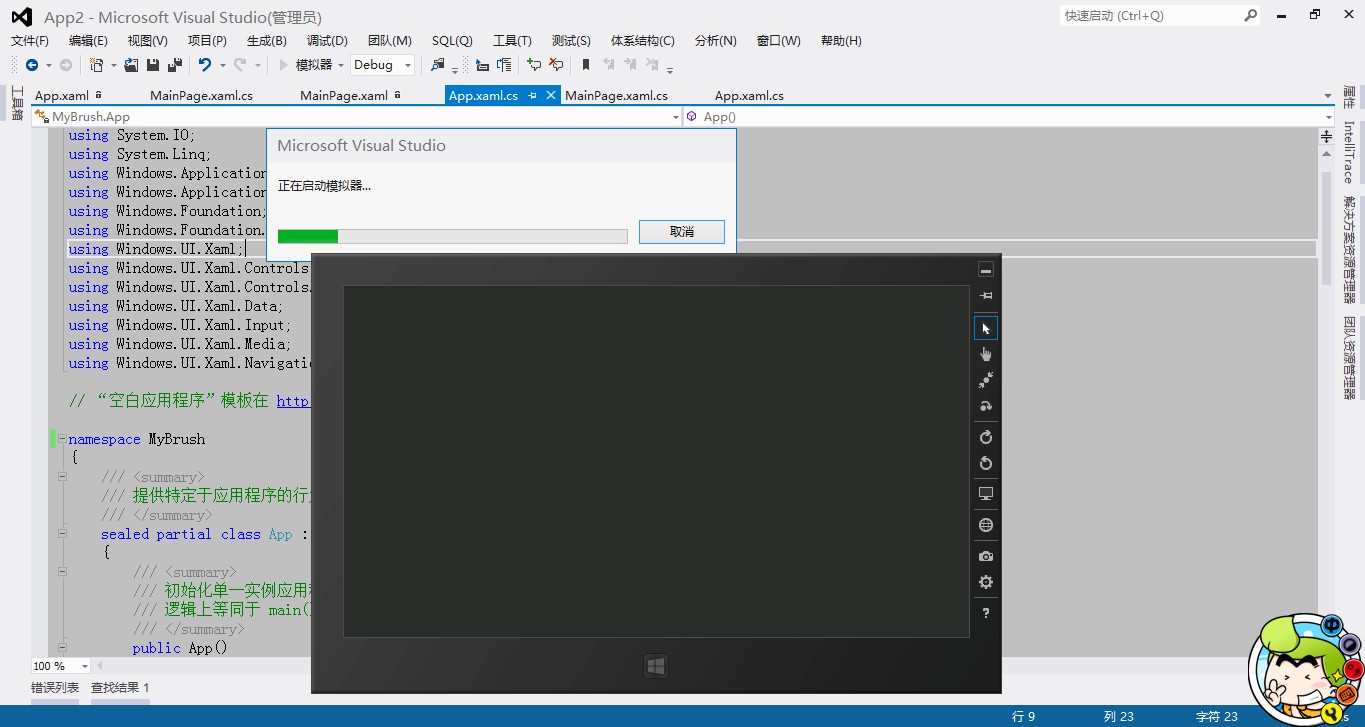1365x727 pixels.
Task: Open the 工具(T) menu
Action: [x=512, y=41]
